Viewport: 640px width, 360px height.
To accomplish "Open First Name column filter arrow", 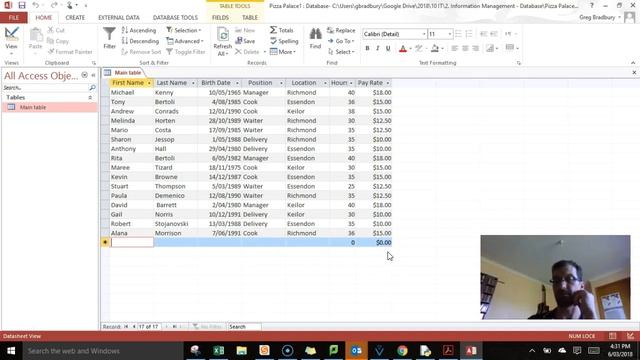I will pyautogui.click(x=149, y=83).
